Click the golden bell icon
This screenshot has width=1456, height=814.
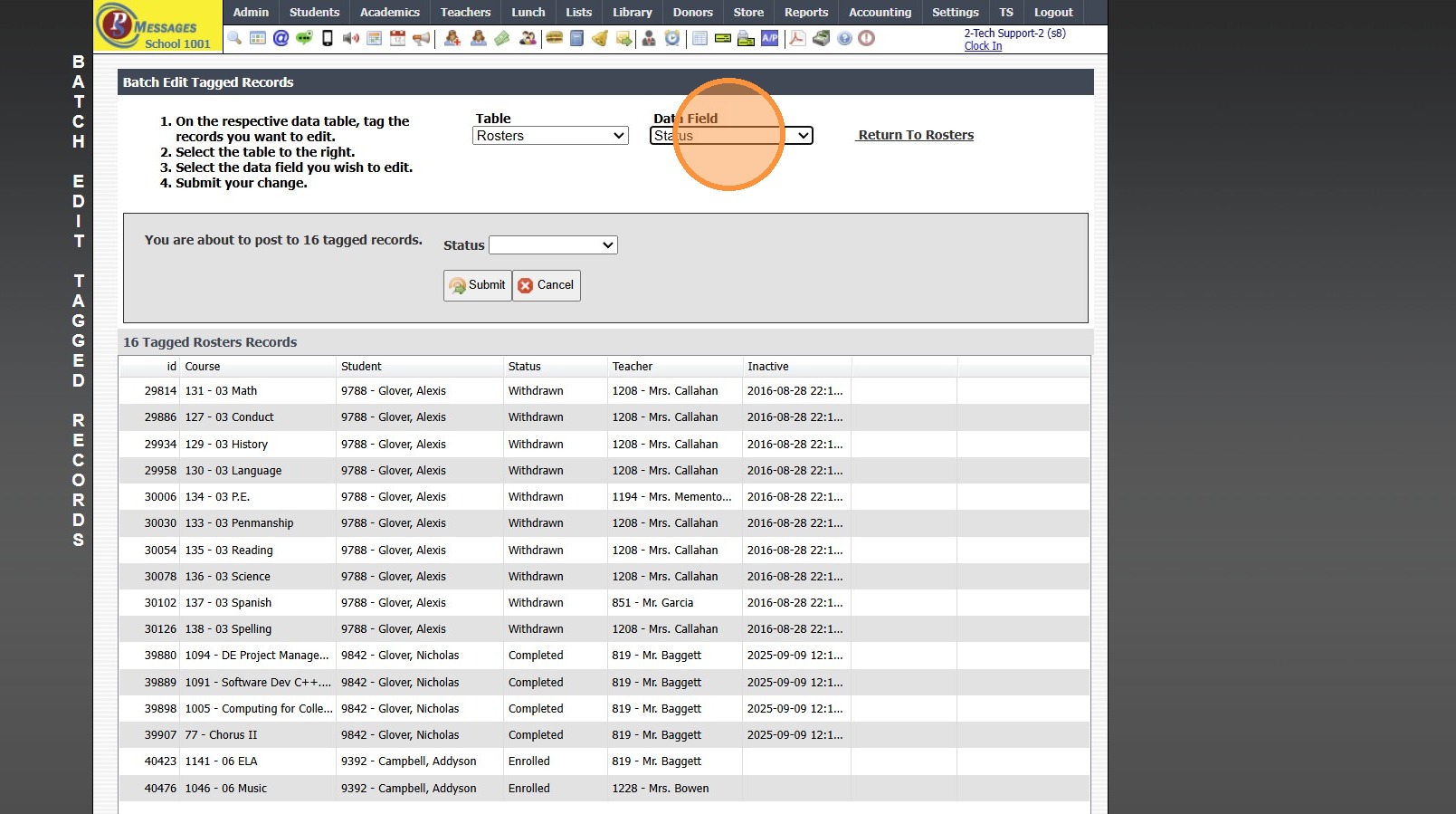600,38
